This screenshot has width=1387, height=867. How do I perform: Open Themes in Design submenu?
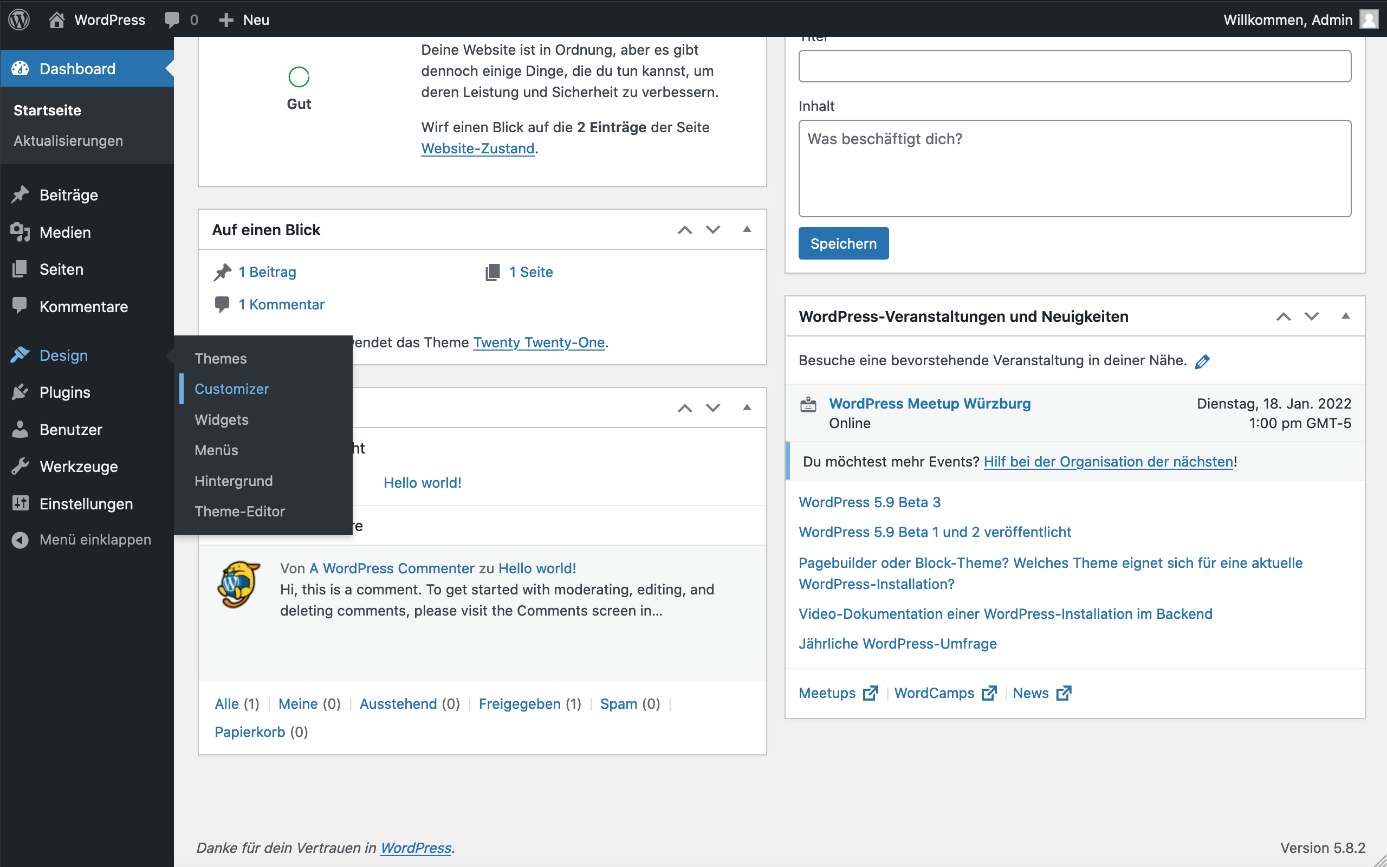coord(221,359)
